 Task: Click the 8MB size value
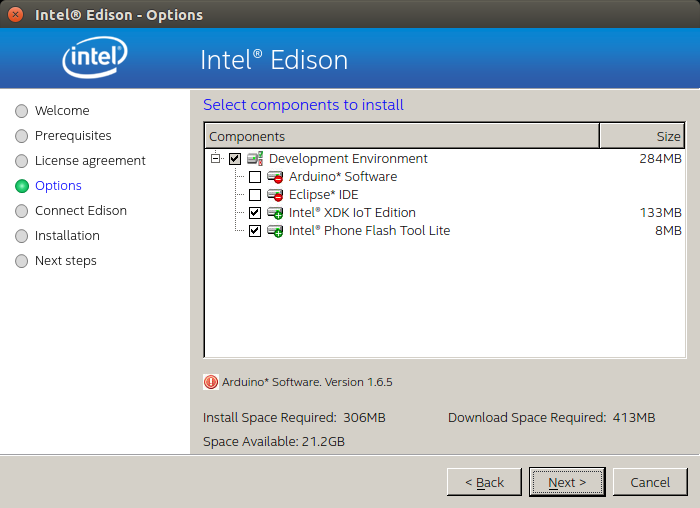(668, 231)
